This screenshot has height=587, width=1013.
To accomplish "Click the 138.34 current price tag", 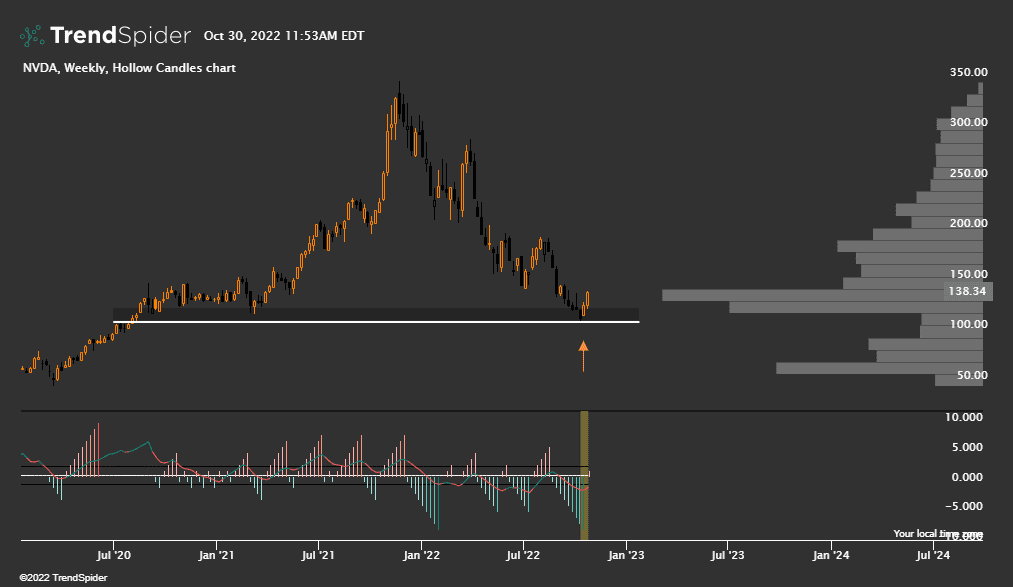I will click(x=965, y=291).
